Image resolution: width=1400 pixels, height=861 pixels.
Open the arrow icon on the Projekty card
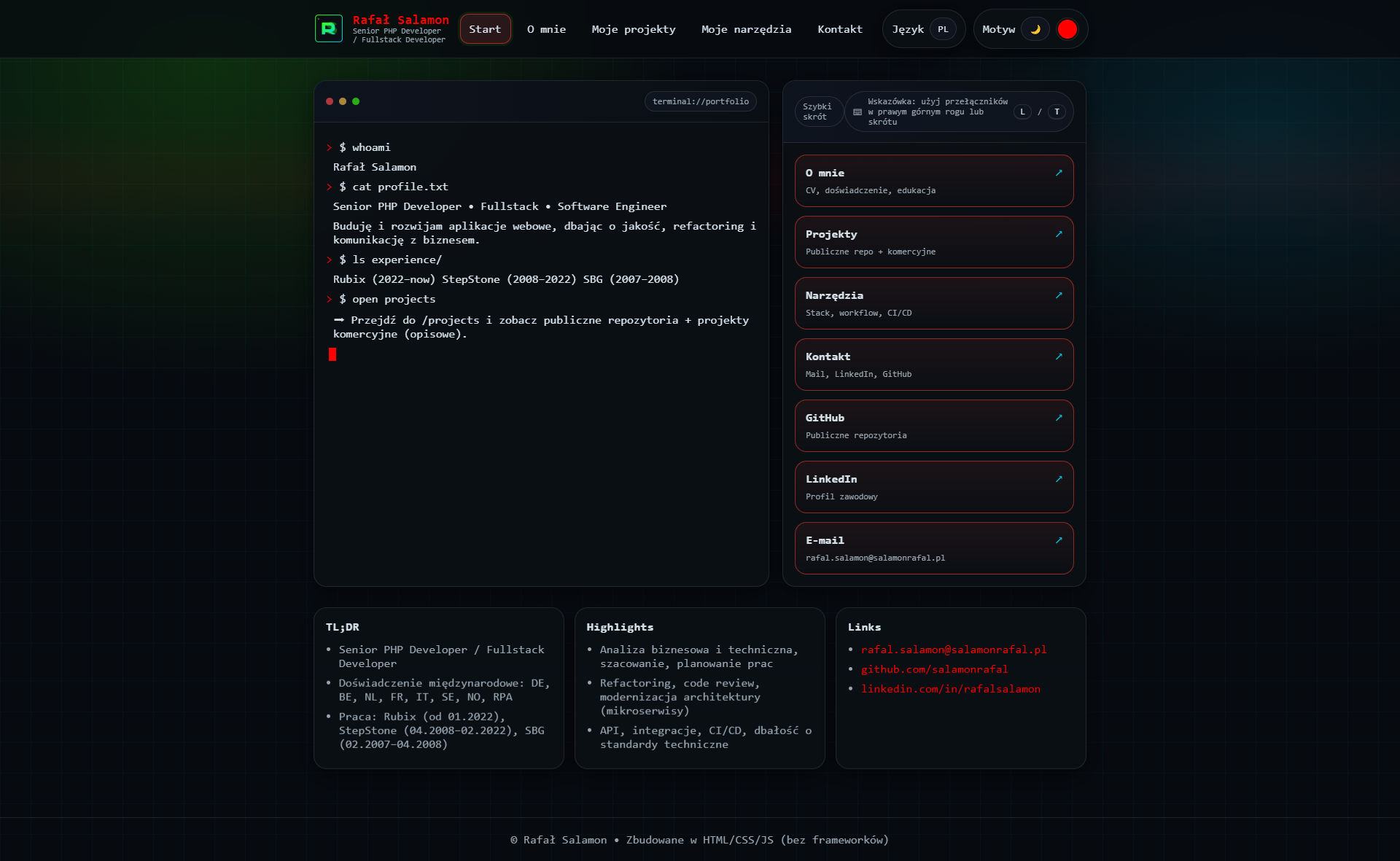pos(1059,235)
